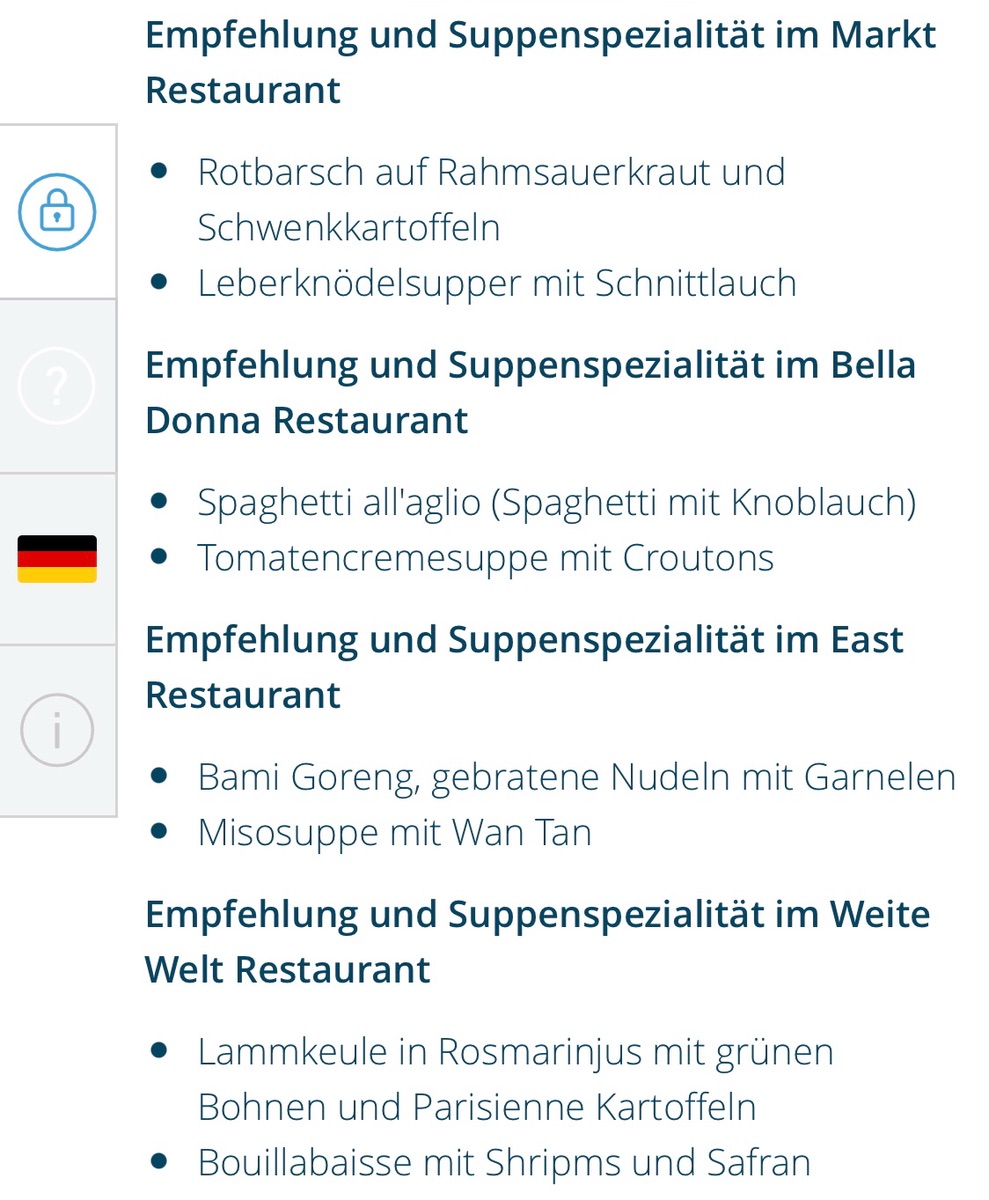Click the padlock login icon
Viewport: 989px width, 1200px height.
57,212
